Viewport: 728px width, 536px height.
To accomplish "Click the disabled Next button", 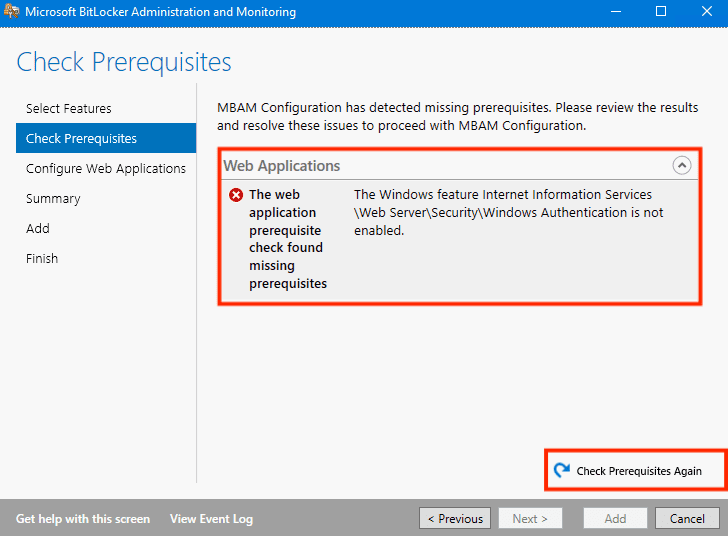I will (530, 518).
